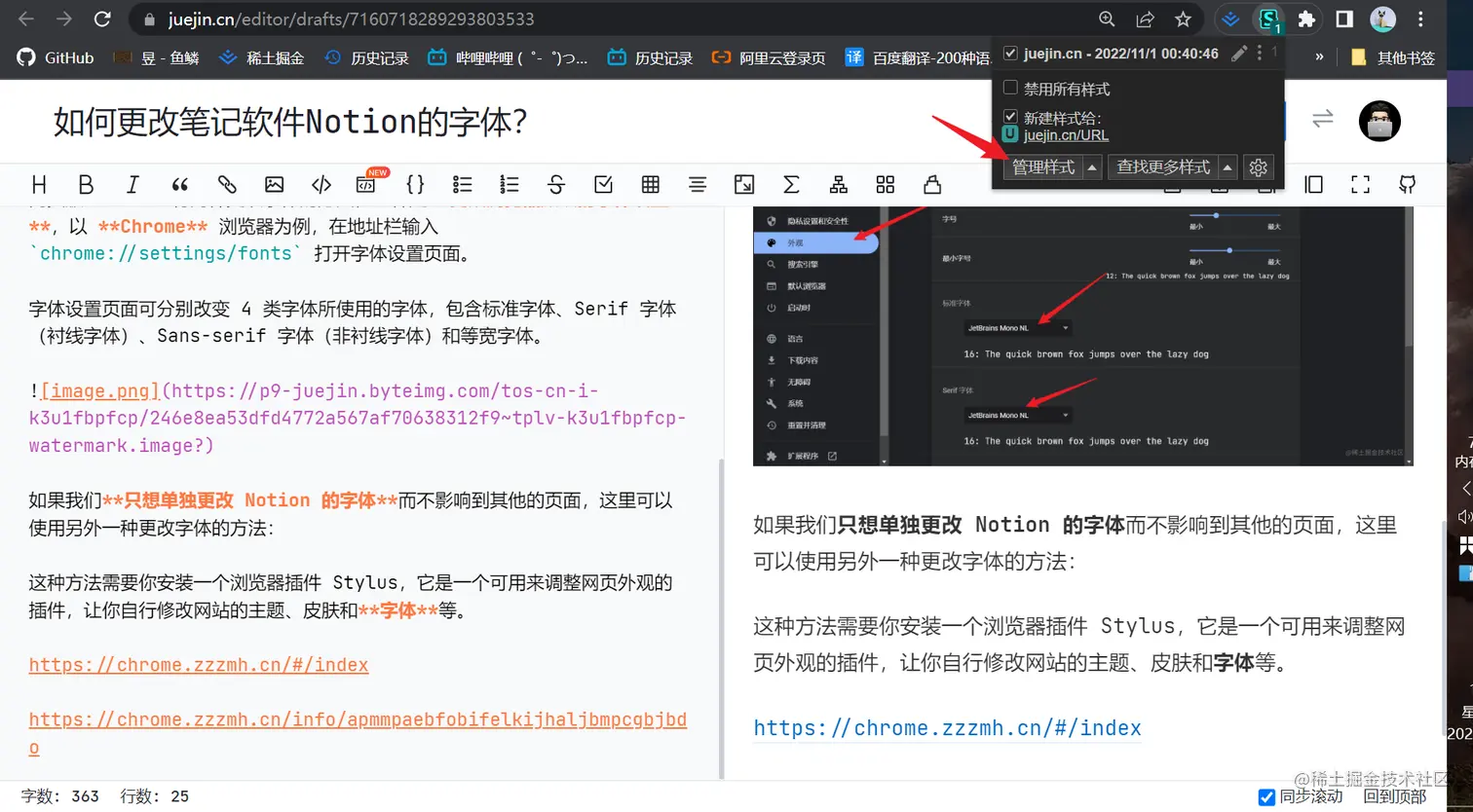Open Chrome extensions puzzle menu

pyautogui.click(x=1306, y=19)
